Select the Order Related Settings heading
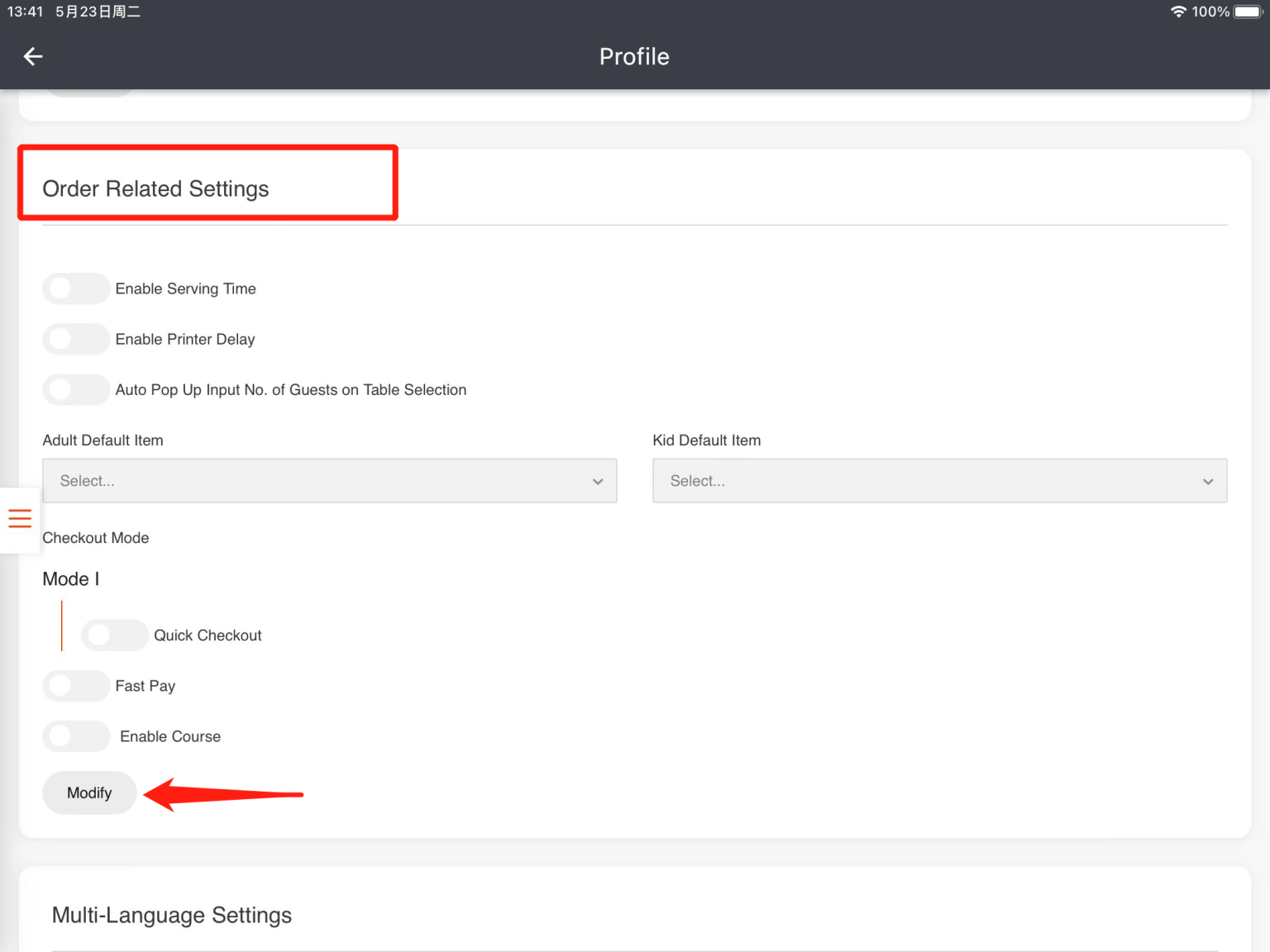The image size is (1270, 952). 155,188
